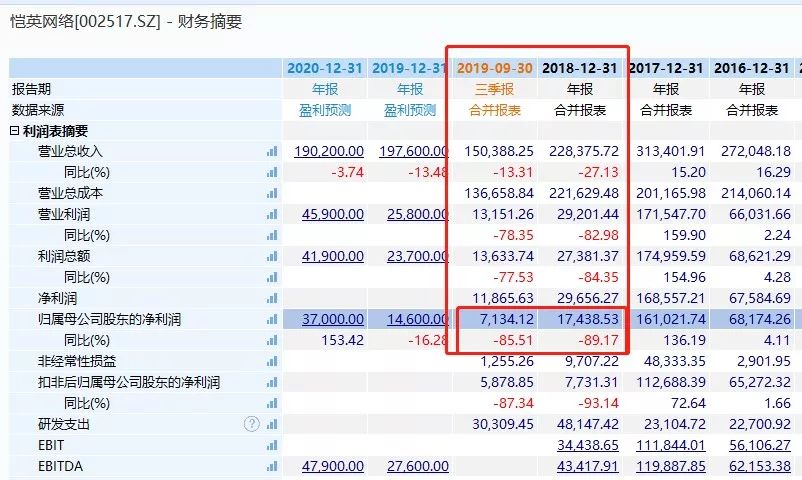Open net profit forecast link 37,000.00
The width and height of the screenshot is (802, 480).
coord(333,319)
